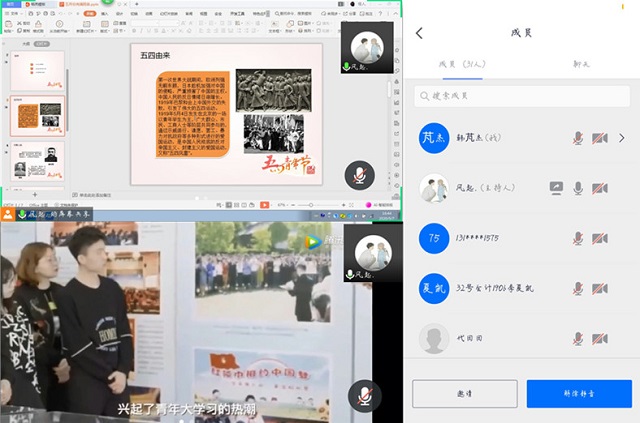Unmute via muted mic button over slide

pos(359,175)
